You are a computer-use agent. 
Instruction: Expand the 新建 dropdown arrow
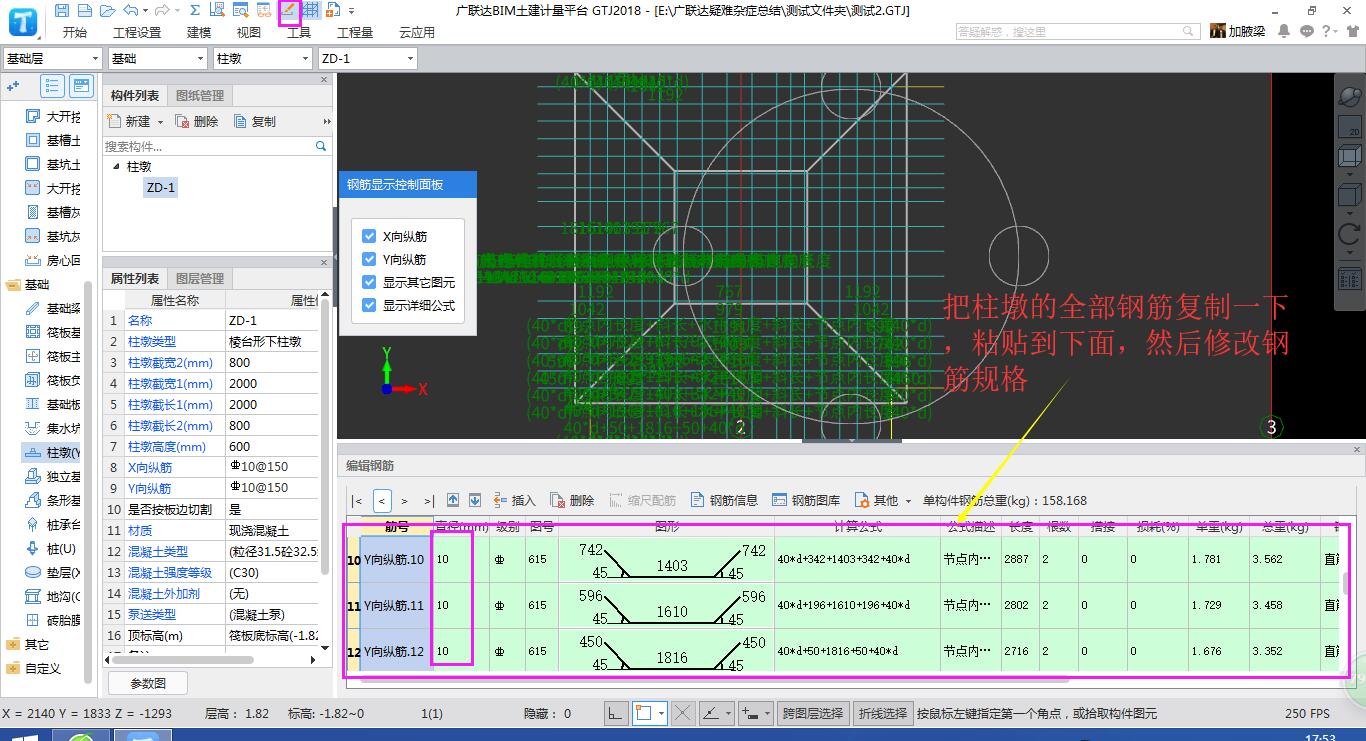click(x=160, y=122)
